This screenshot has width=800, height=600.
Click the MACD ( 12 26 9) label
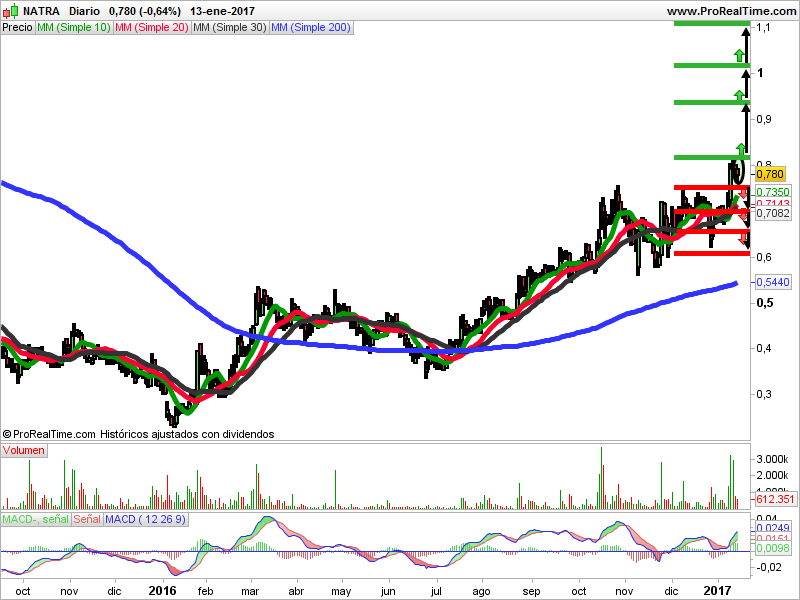click(x=145, y=519)
